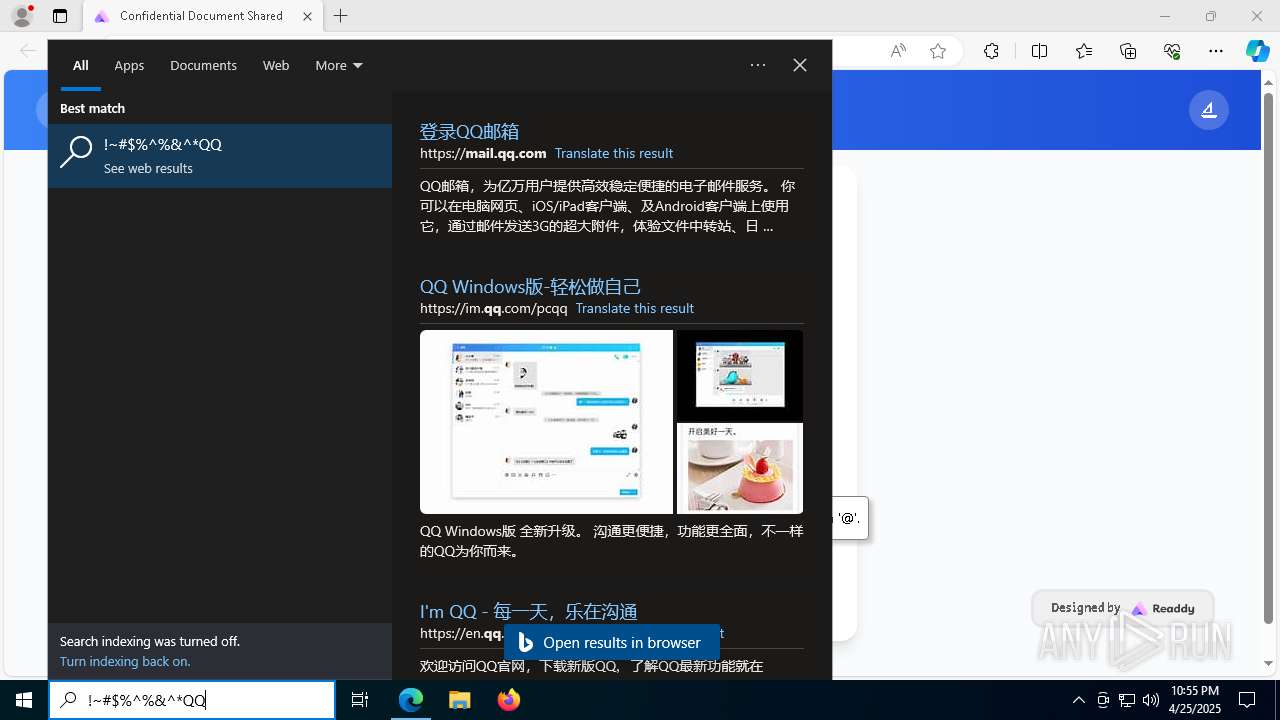Select best match !~#$%^%&^*QQ web result
Image resolution: width=1280 pixels, height=720 pixels.
(x=220, y=156)
